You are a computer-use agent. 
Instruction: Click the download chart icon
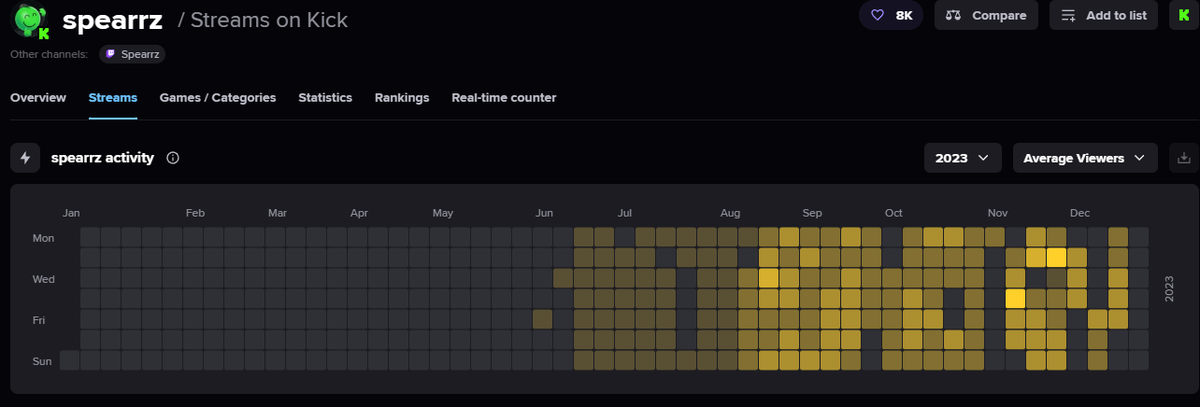coord(1184,158)
